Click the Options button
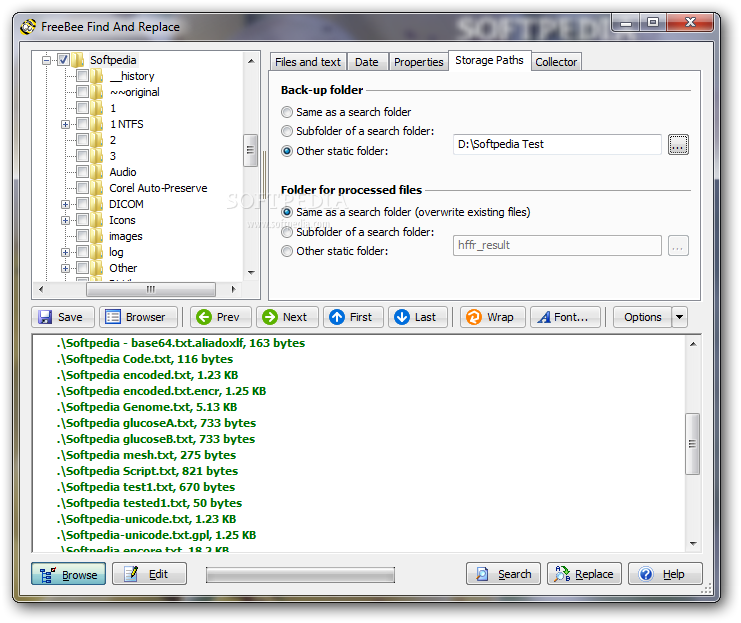The width and height of the screenshot is (741, 623). pyautogui.click(x=643, y=317)
